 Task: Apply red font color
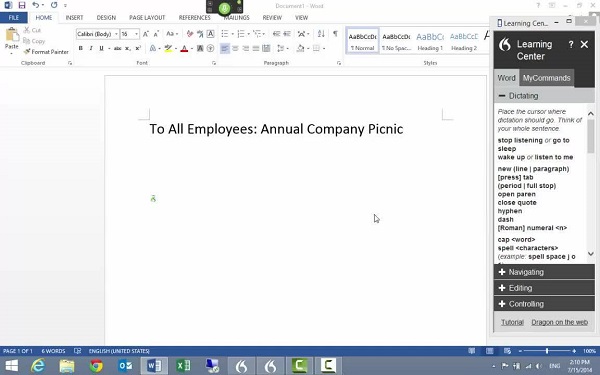[x=184, y=48]
